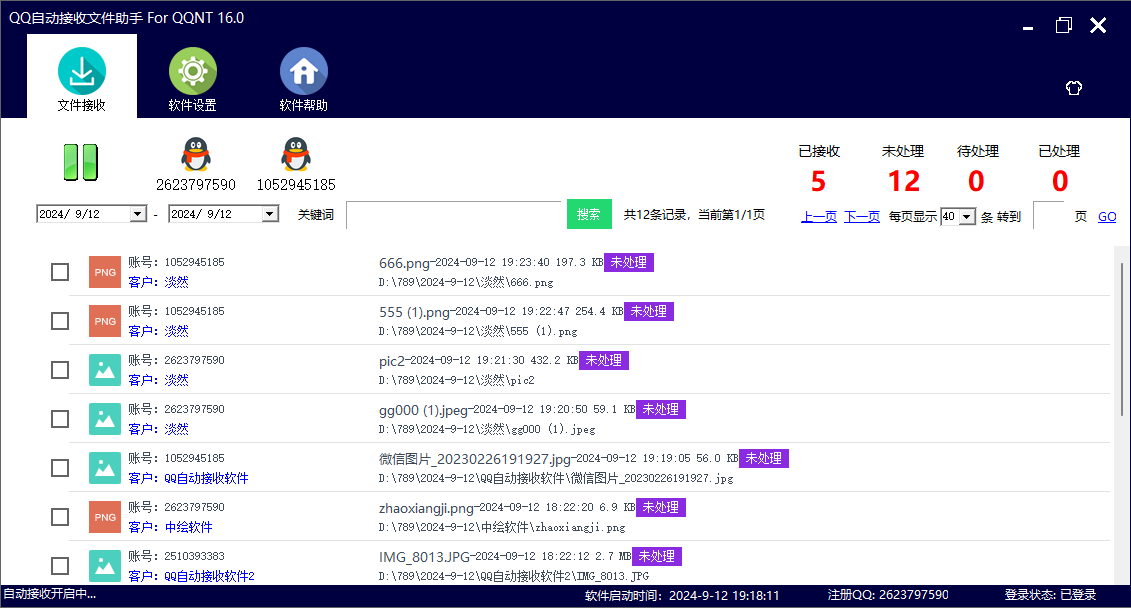Focus the 关键词 search input field

pos(453,215)
